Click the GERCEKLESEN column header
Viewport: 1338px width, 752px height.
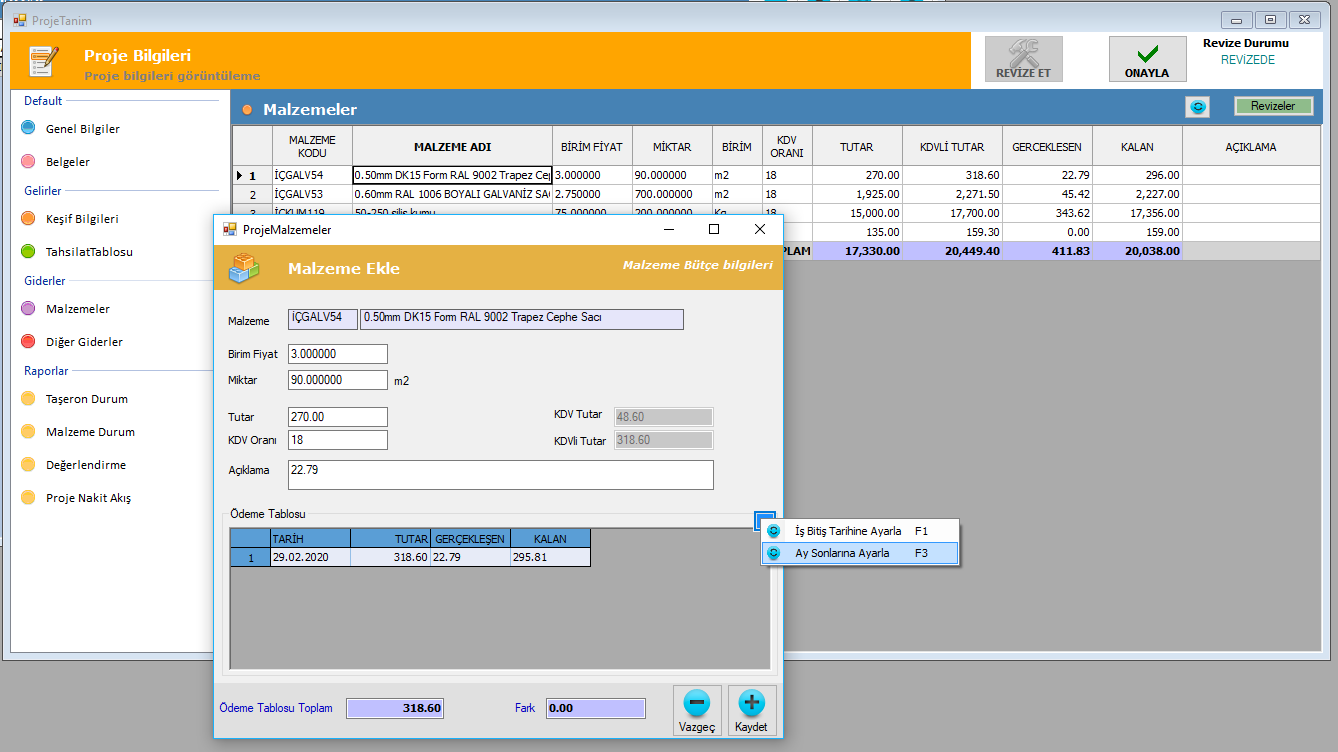[1047, 146]
